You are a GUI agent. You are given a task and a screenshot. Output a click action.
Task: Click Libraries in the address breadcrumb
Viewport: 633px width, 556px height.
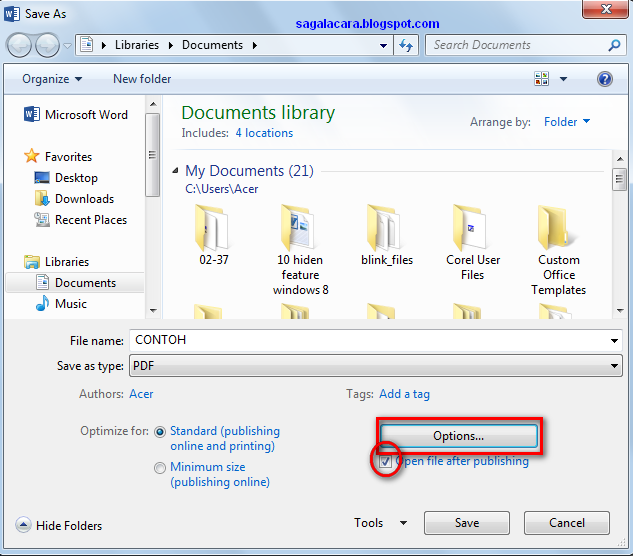pyautogui.click(x=137, y=45)
